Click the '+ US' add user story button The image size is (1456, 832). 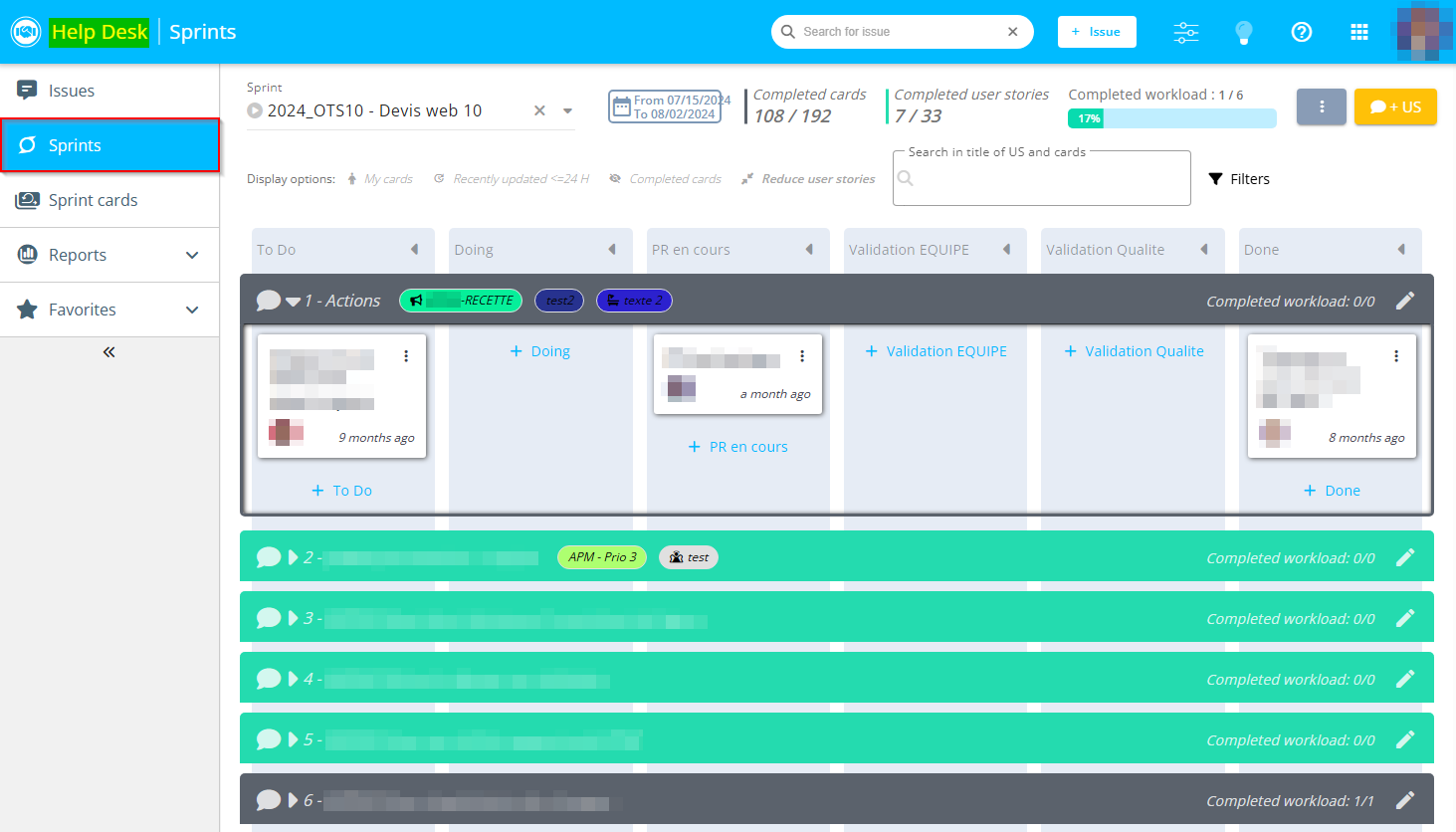point(1394,106)
